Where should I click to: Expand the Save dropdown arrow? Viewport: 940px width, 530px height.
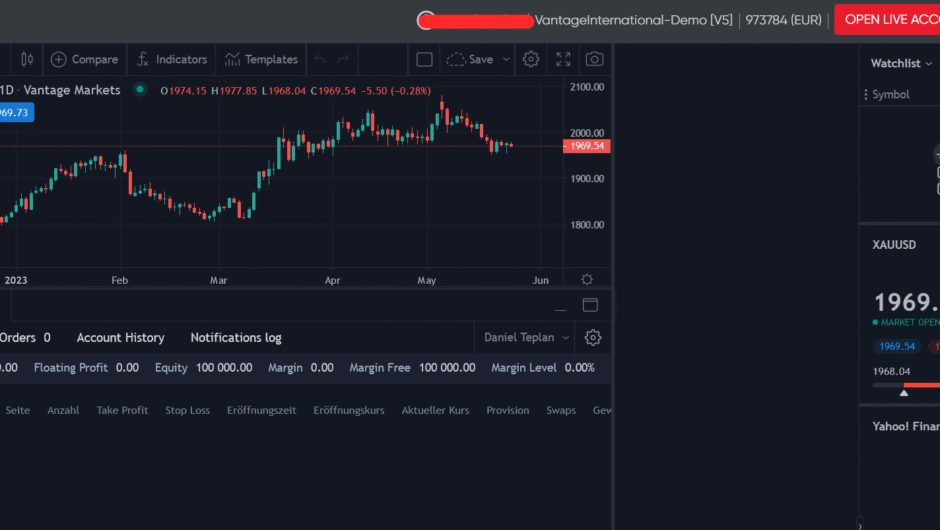coord(506,59)
